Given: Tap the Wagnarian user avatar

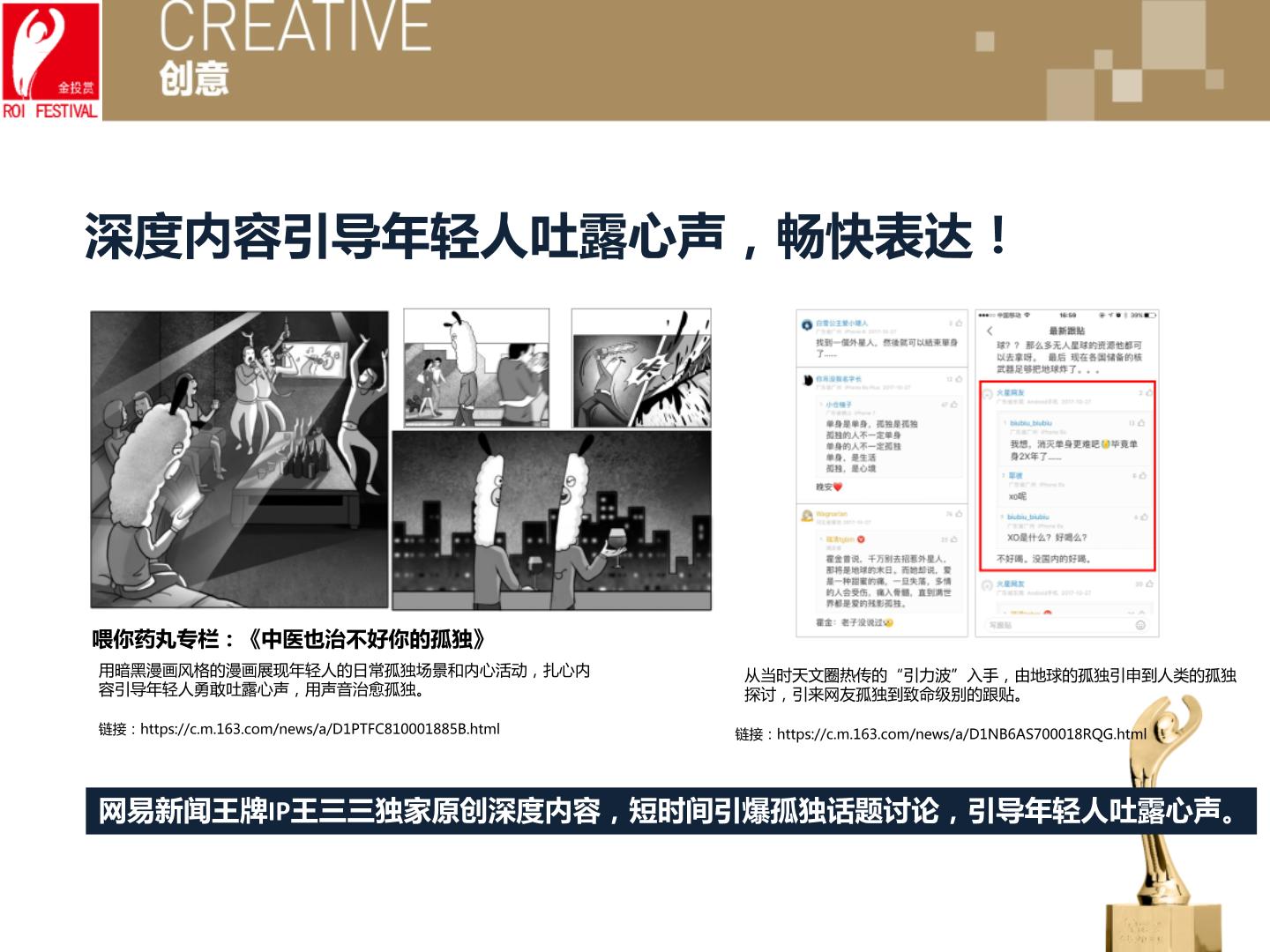Looking at the screenshot, I should 807,515.
